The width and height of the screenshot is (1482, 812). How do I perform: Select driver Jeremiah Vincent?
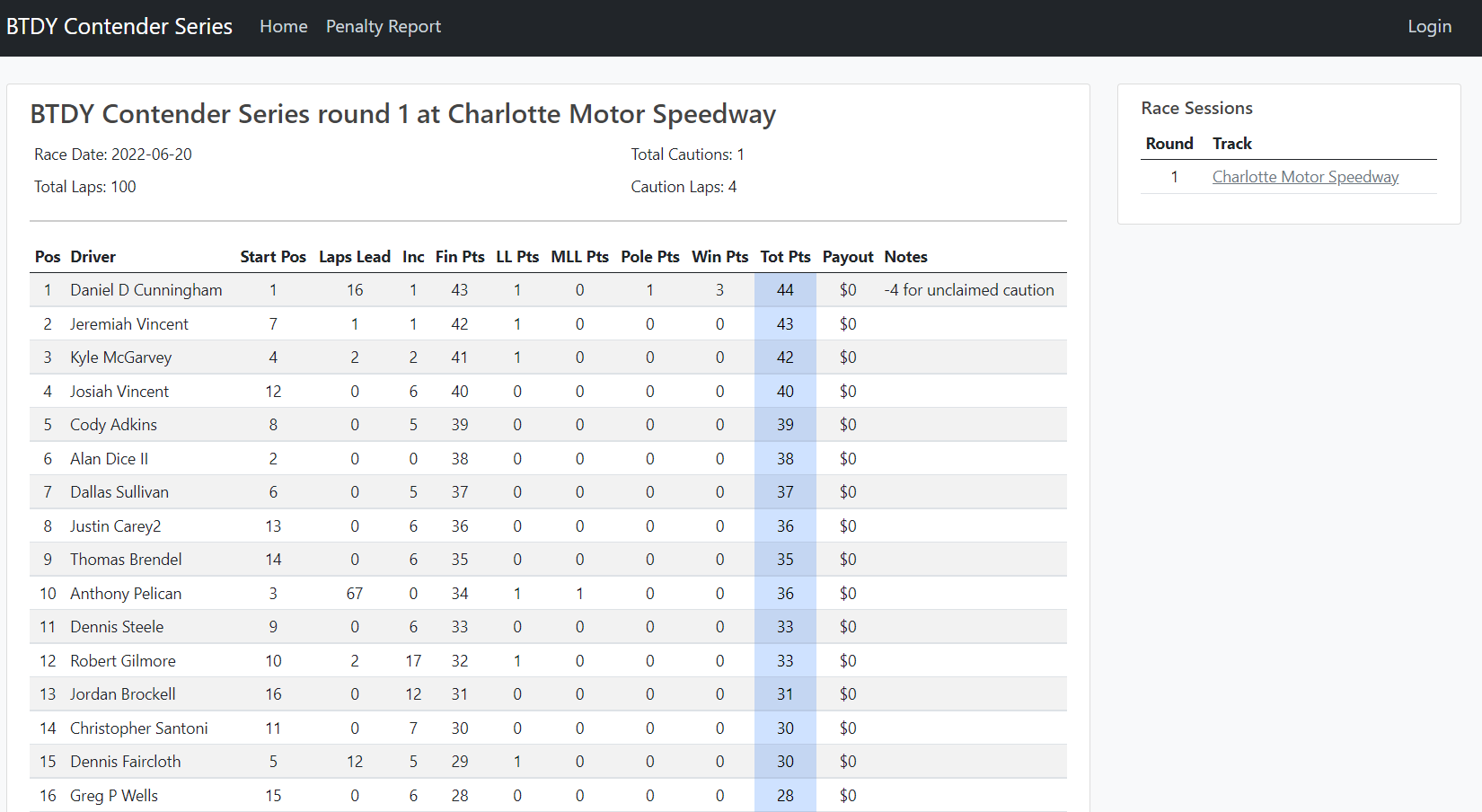[129, 323]
